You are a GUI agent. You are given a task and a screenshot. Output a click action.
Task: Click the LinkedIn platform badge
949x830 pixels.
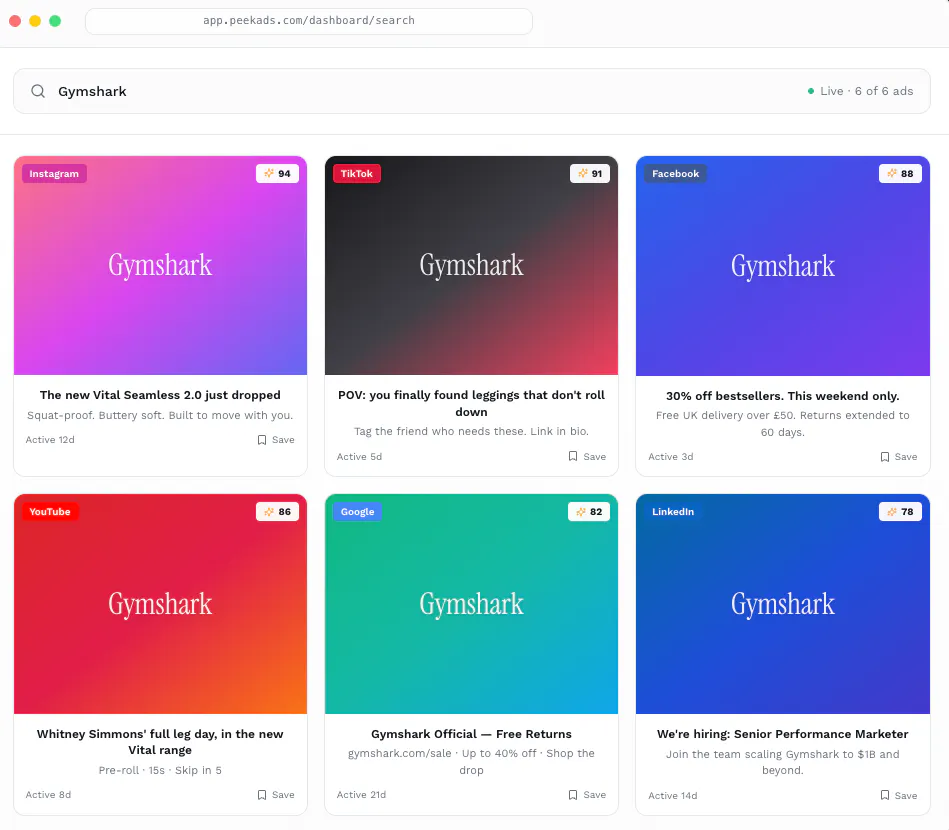tap(672, 511)
